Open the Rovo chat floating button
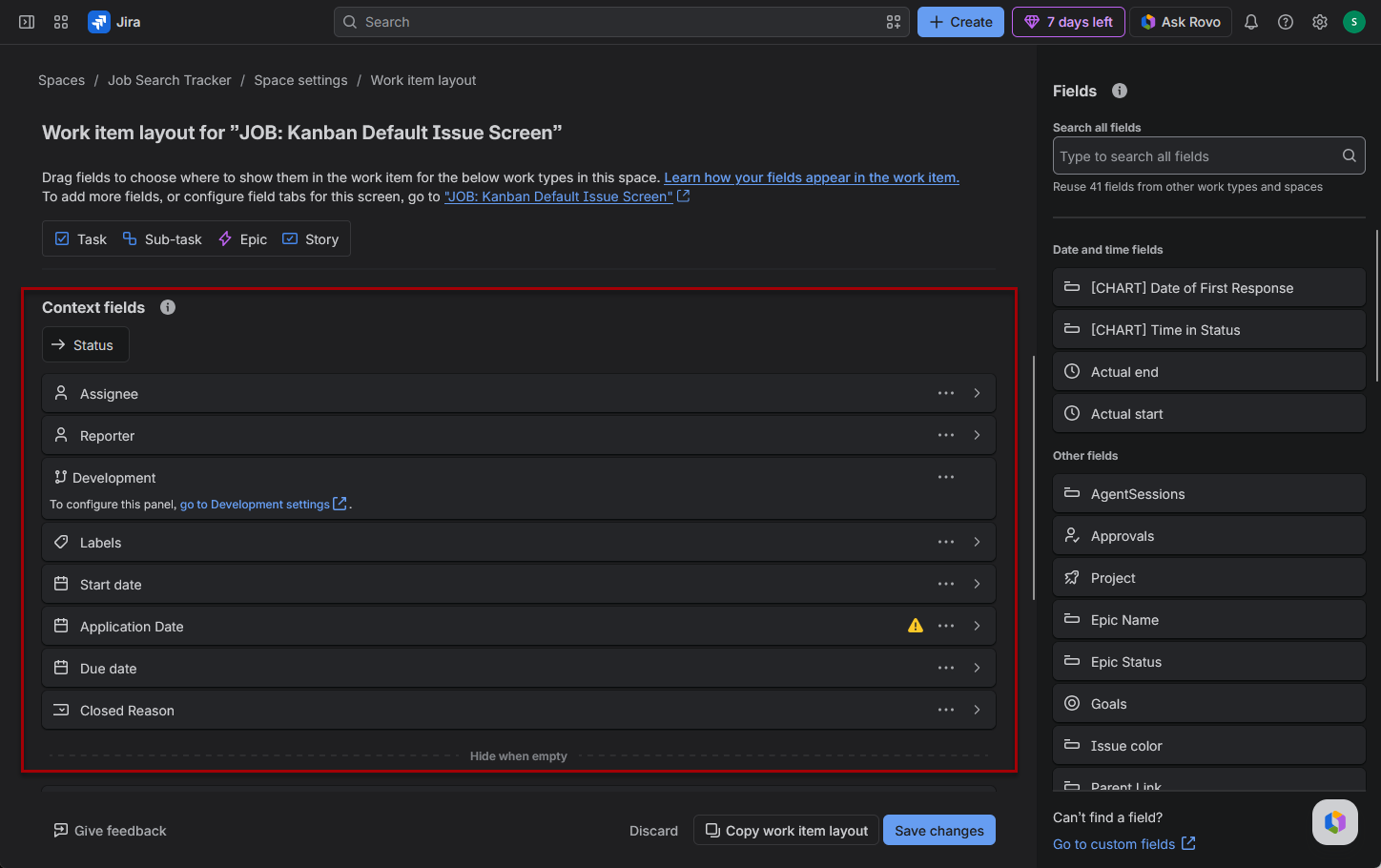1381x868 pixels. tap(1335, 822)
